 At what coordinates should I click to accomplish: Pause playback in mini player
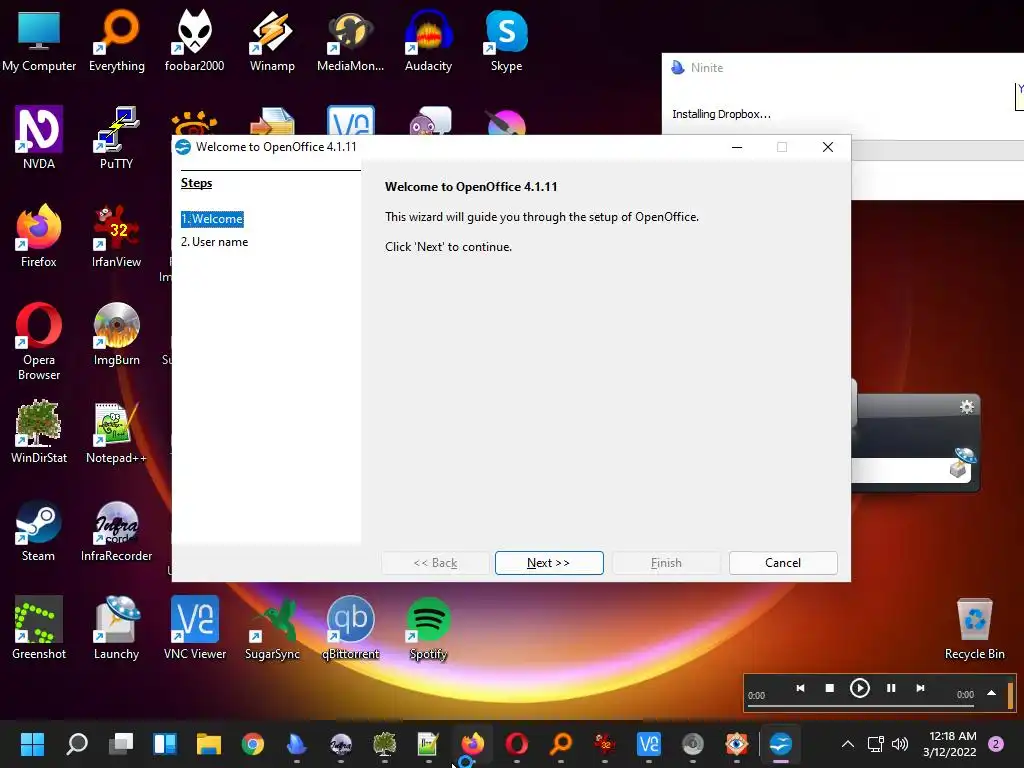click(x=890, y=688)
